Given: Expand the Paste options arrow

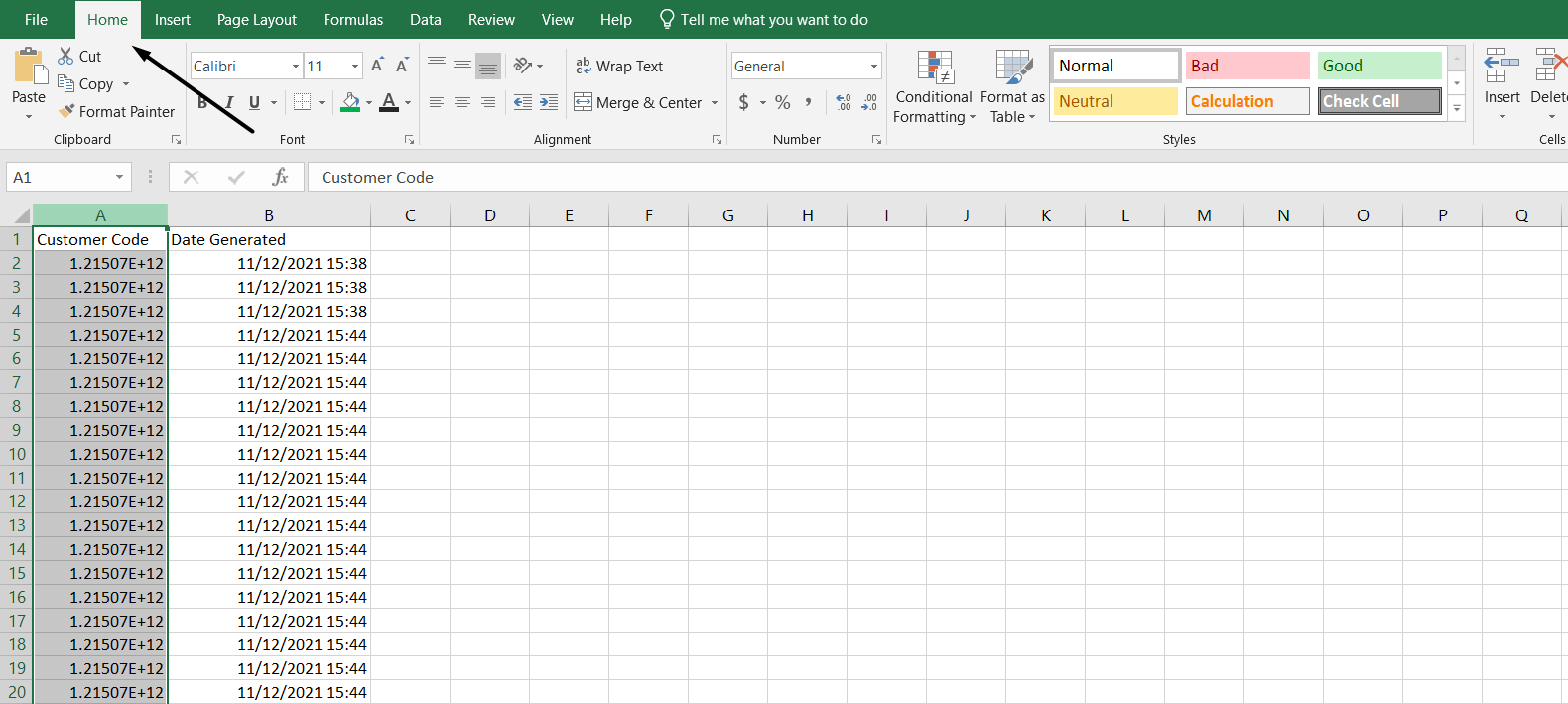Looking at the screenshot, I should [x=29, y=117].
